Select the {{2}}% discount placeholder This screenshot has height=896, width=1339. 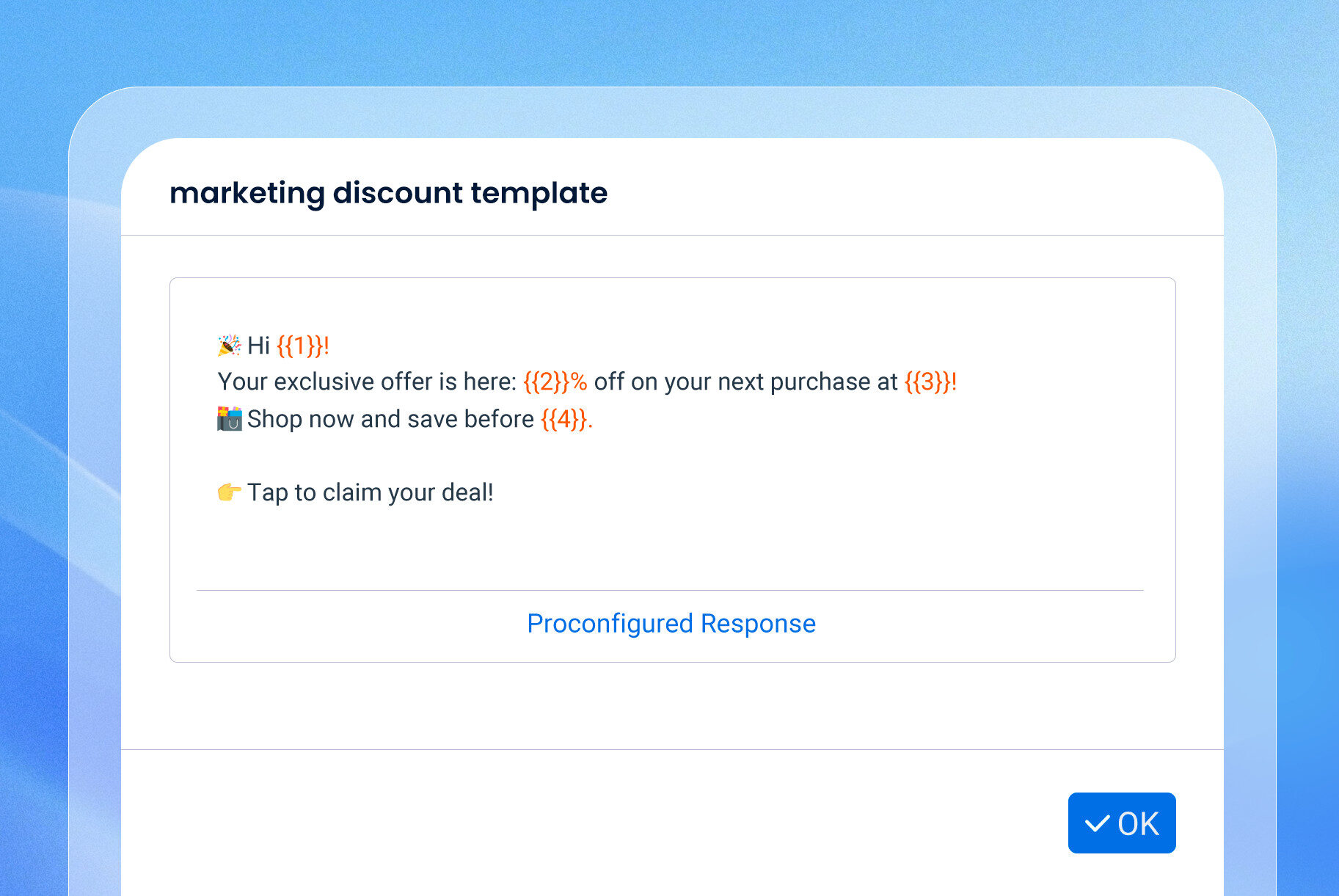[555, 382]
